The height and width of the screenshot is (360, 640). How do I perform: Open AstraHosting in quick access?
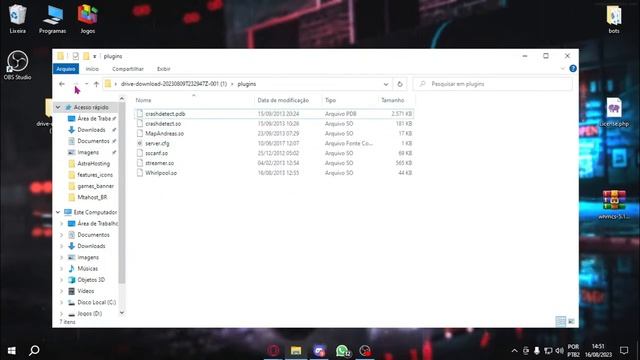93,163
